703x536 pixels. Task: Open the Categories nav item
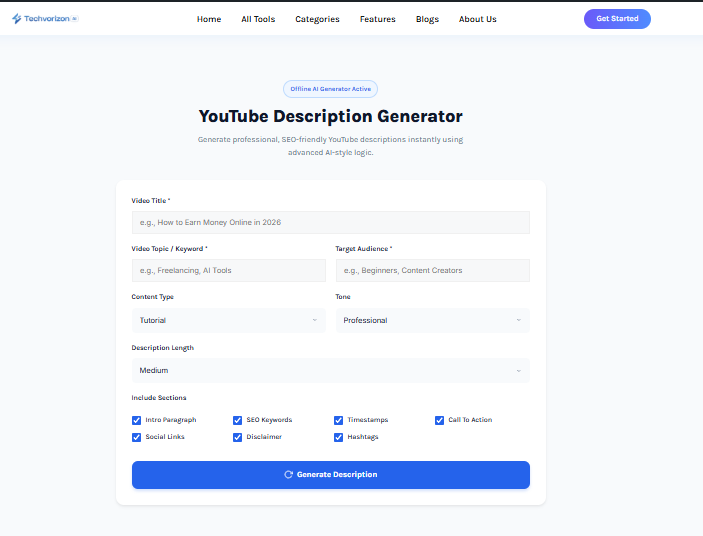317,19
